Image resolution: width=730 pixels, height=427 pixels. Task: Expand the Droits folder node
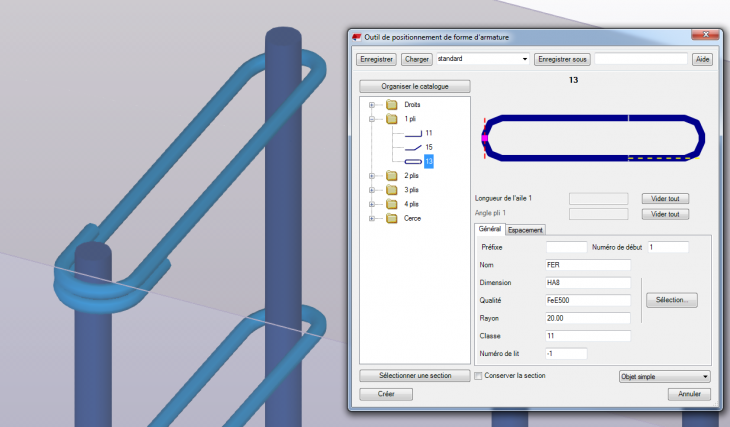tap(372, 105)
